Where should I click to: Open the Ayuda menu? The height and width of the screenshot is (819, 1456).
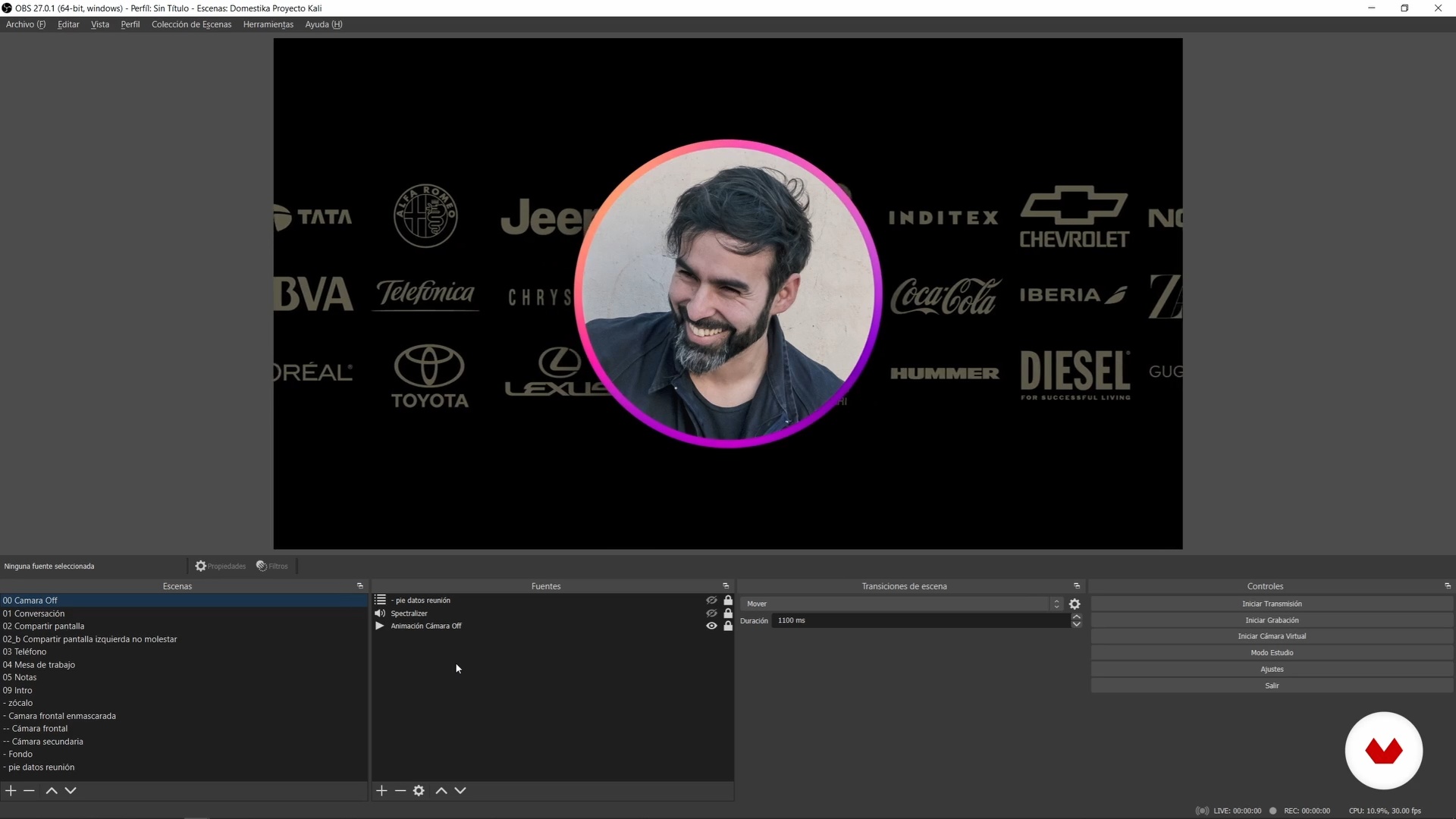click(x=324, y=24)
